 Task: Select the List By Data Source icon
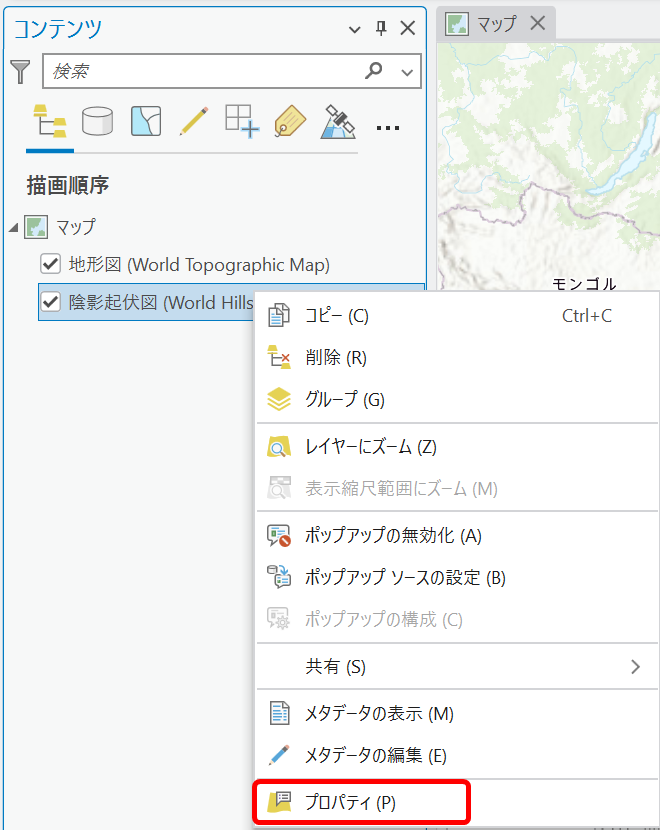tap(97, 122)
